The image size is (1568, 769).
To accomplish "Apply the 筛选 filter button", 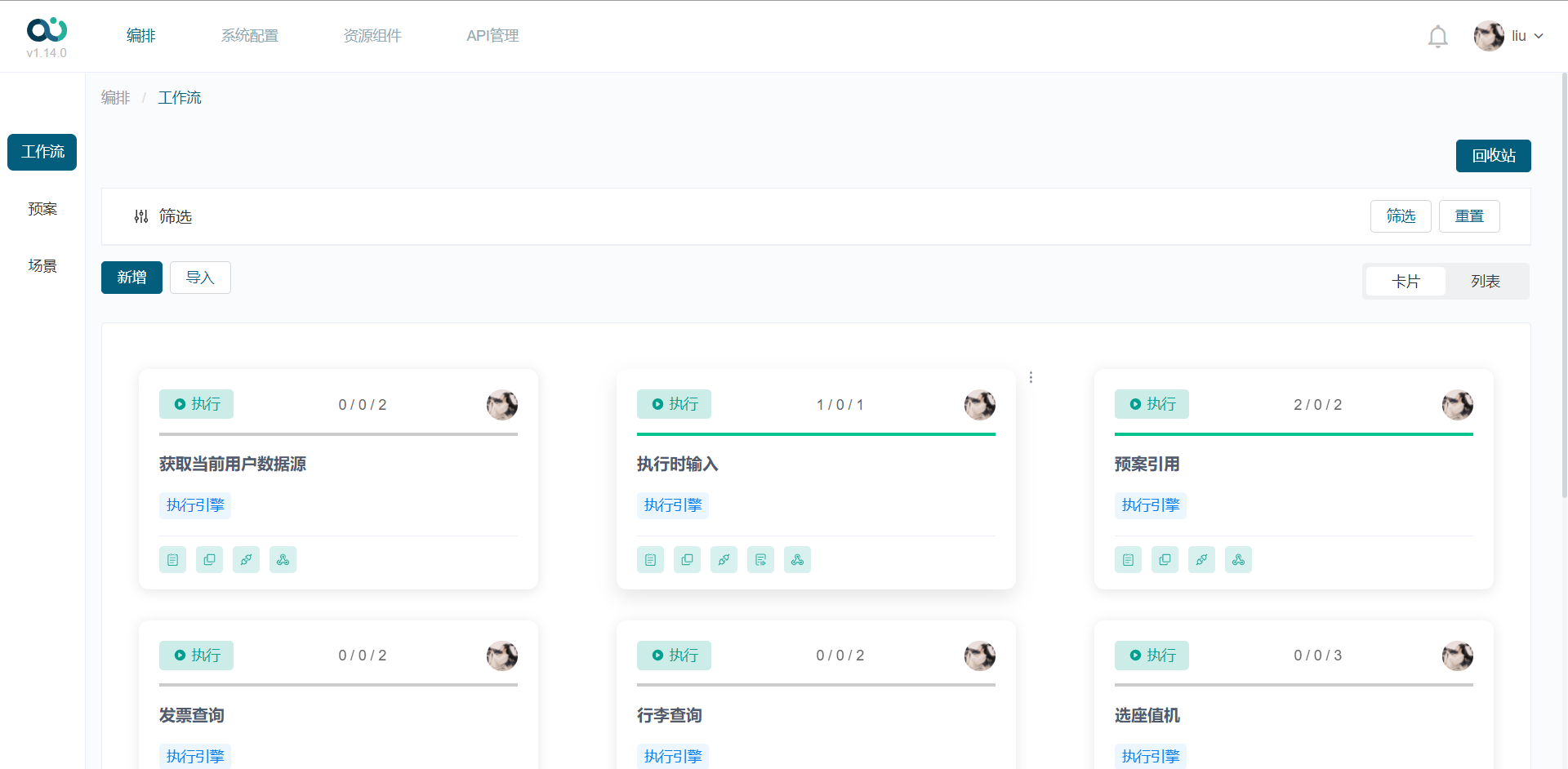I will tap(1401, 216).
